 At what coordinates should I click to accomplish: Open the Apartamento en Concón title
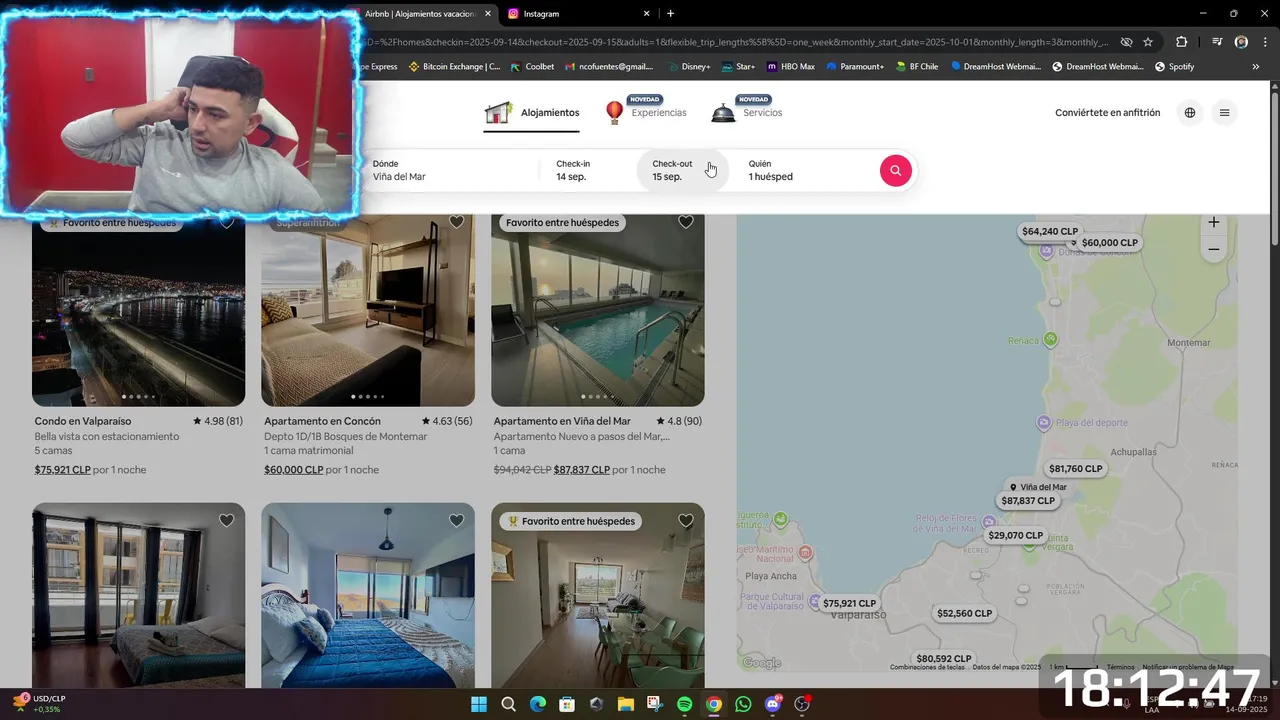click(322, 421)
